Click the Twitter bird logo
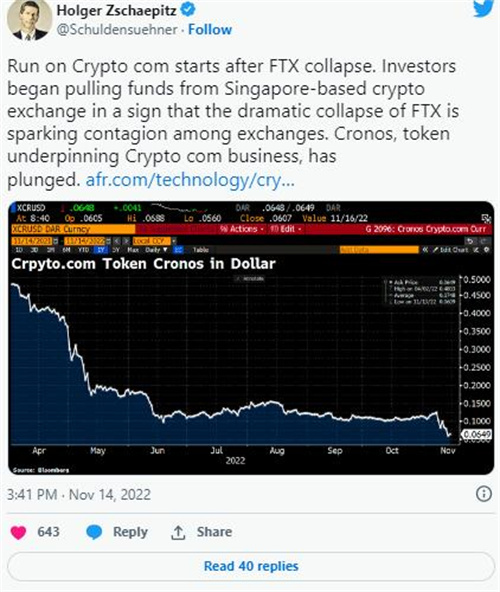This screenshot has width=500, height=592. 484,8
